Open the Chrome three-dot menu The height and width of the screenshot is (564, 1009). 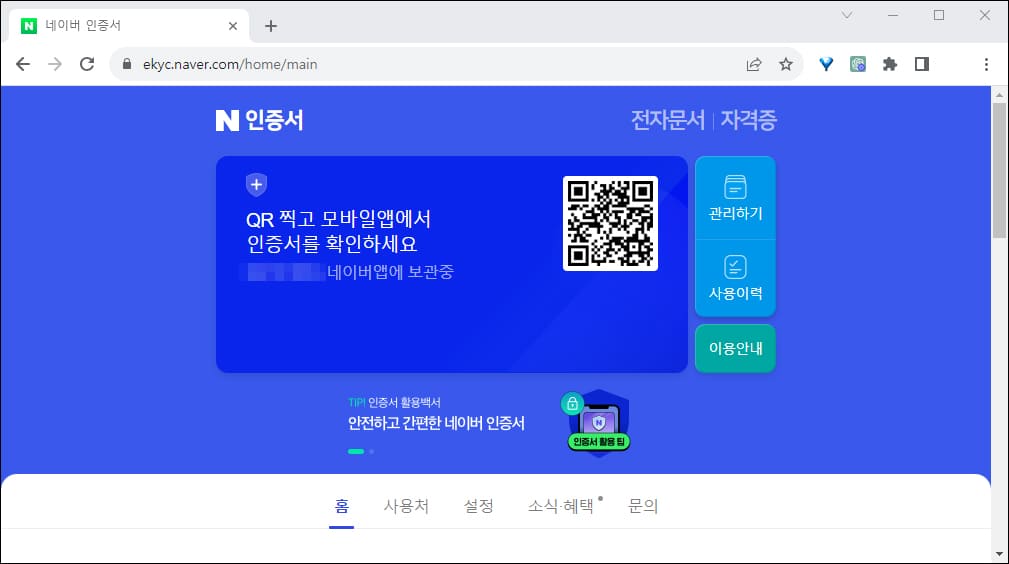(x=986, y=64)
